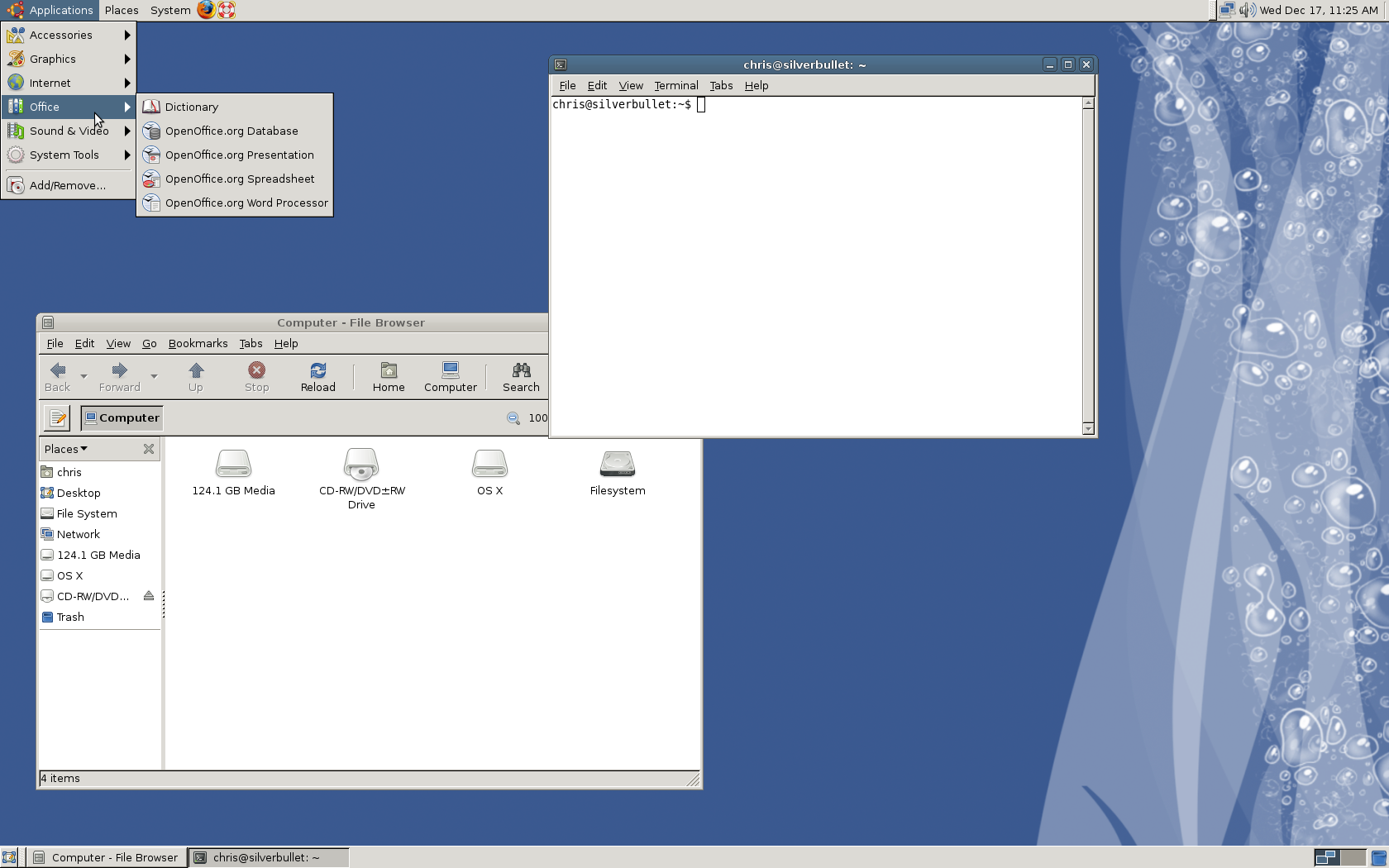Launch Firefox from the top panel
The height and width of the screenshot is (868, 1389).
[x=206, y=10]
